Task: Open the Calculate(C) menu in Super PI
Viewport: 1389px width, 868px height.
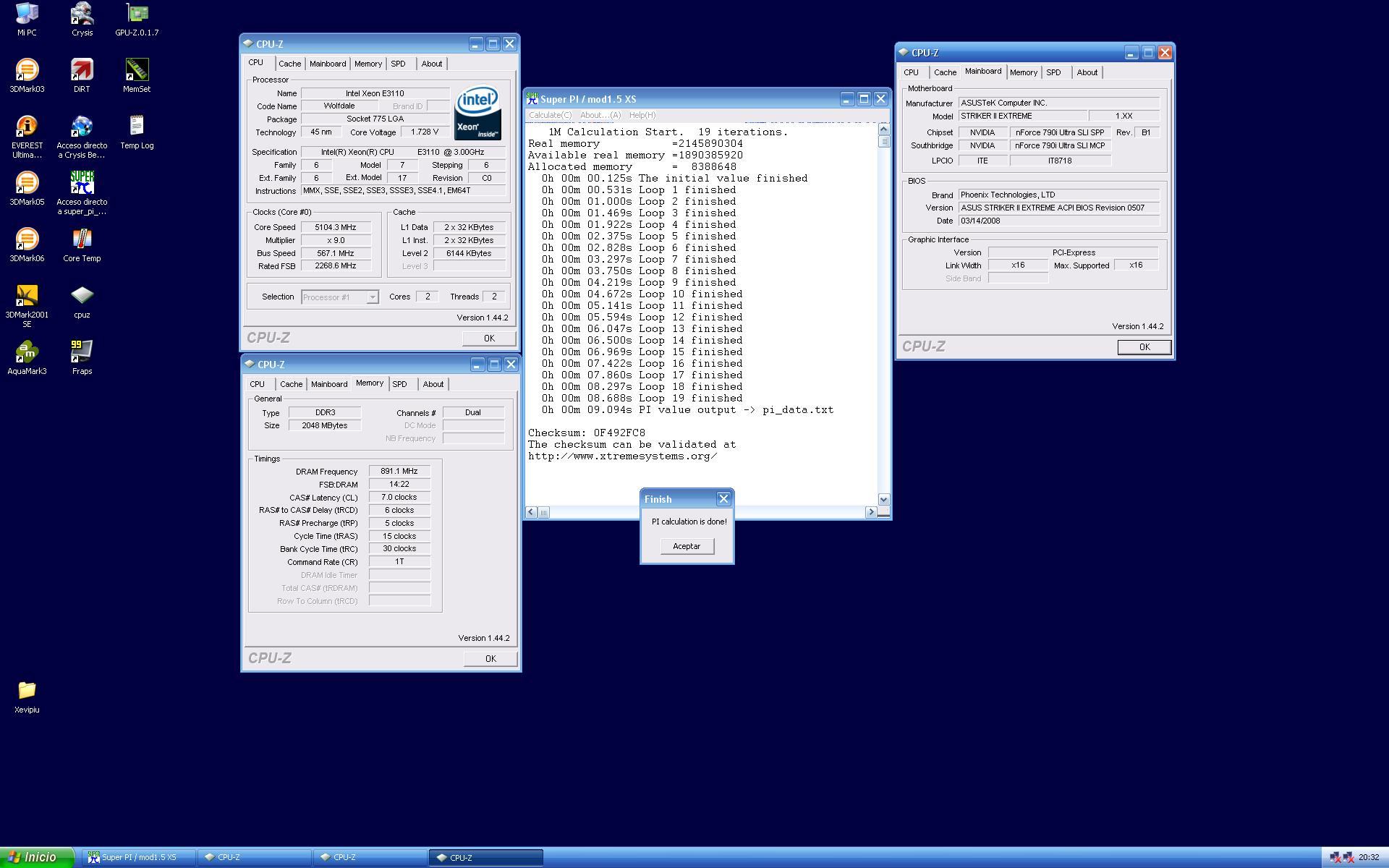Action: (550, 115)
